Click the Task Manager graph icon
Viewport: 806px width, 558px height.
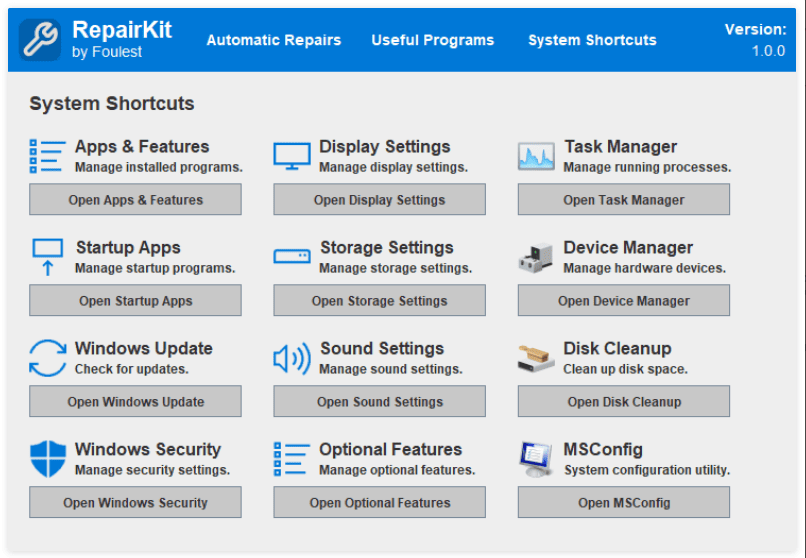click(536, 156)
